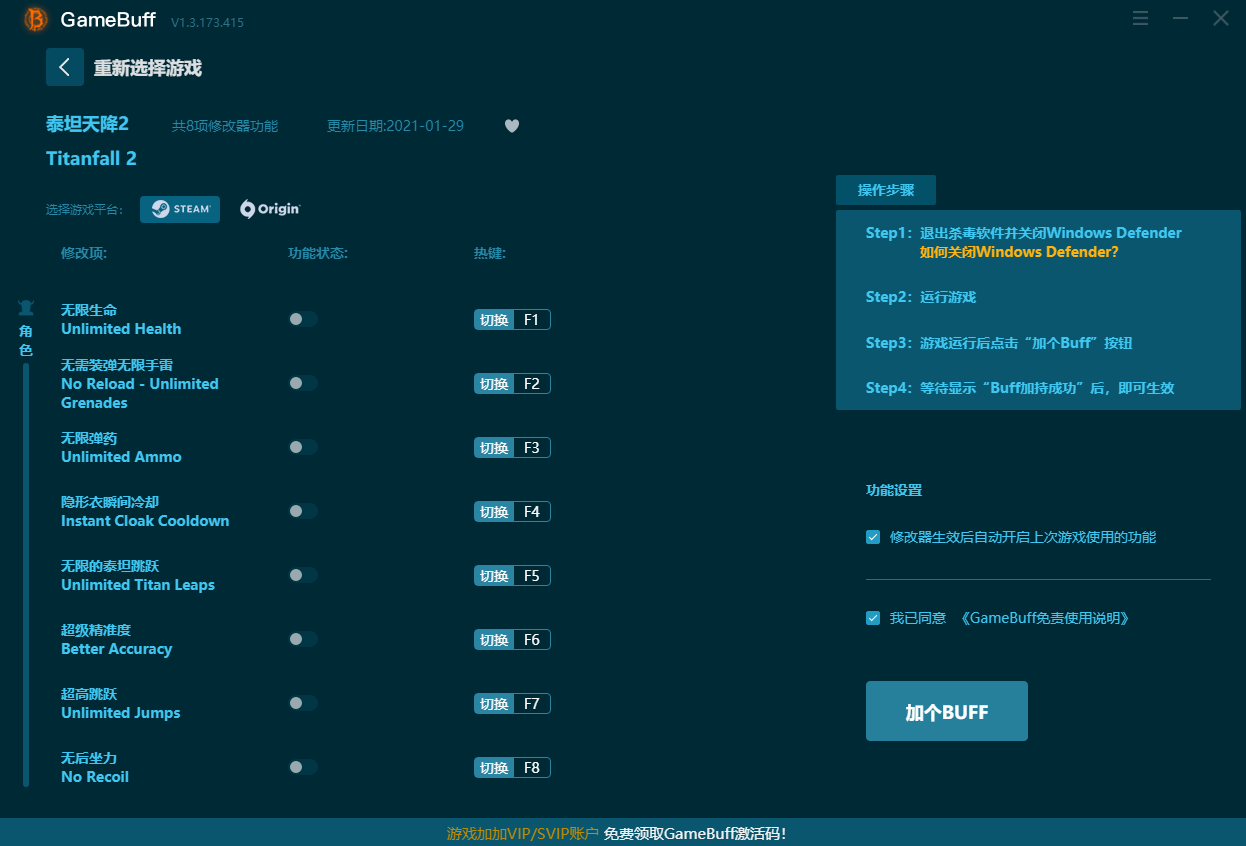Click the bottom banner GameBuff activation code link
The width and height of the screenshot is (1246, 846).
(x=695, y=833)
